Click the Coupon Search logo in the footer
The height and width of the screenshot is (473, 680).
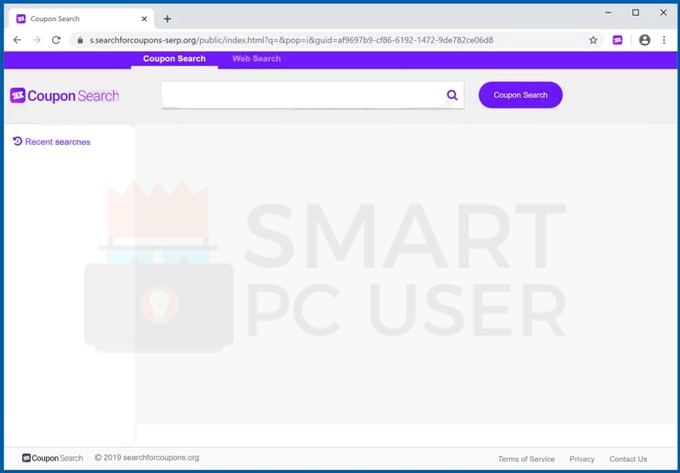click(x=52, y=458)
